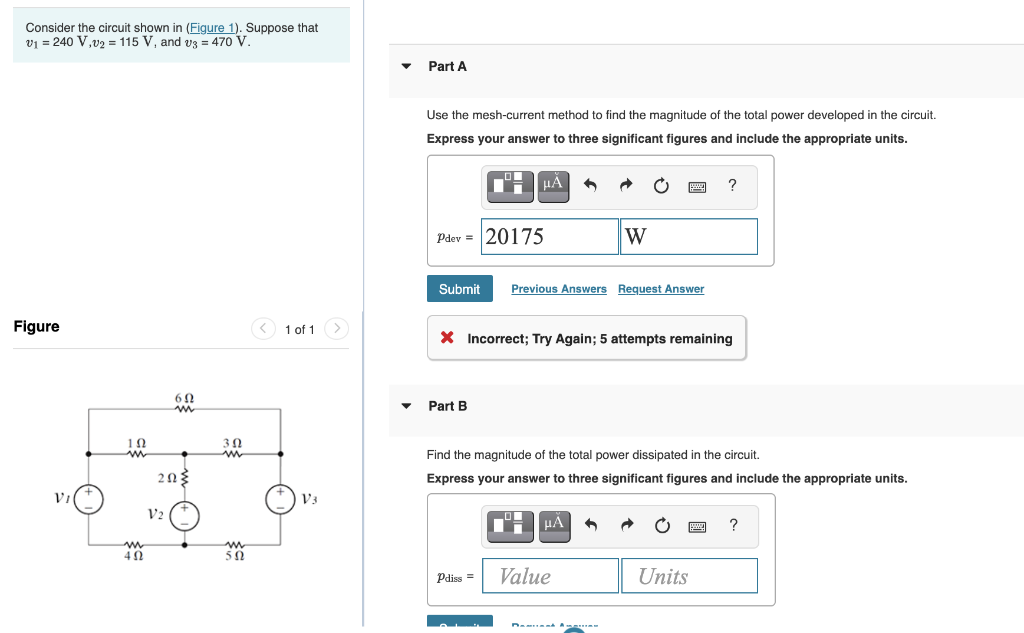Collapse the Part B section
Screen dimensions: 1024x633
[405, 406]
